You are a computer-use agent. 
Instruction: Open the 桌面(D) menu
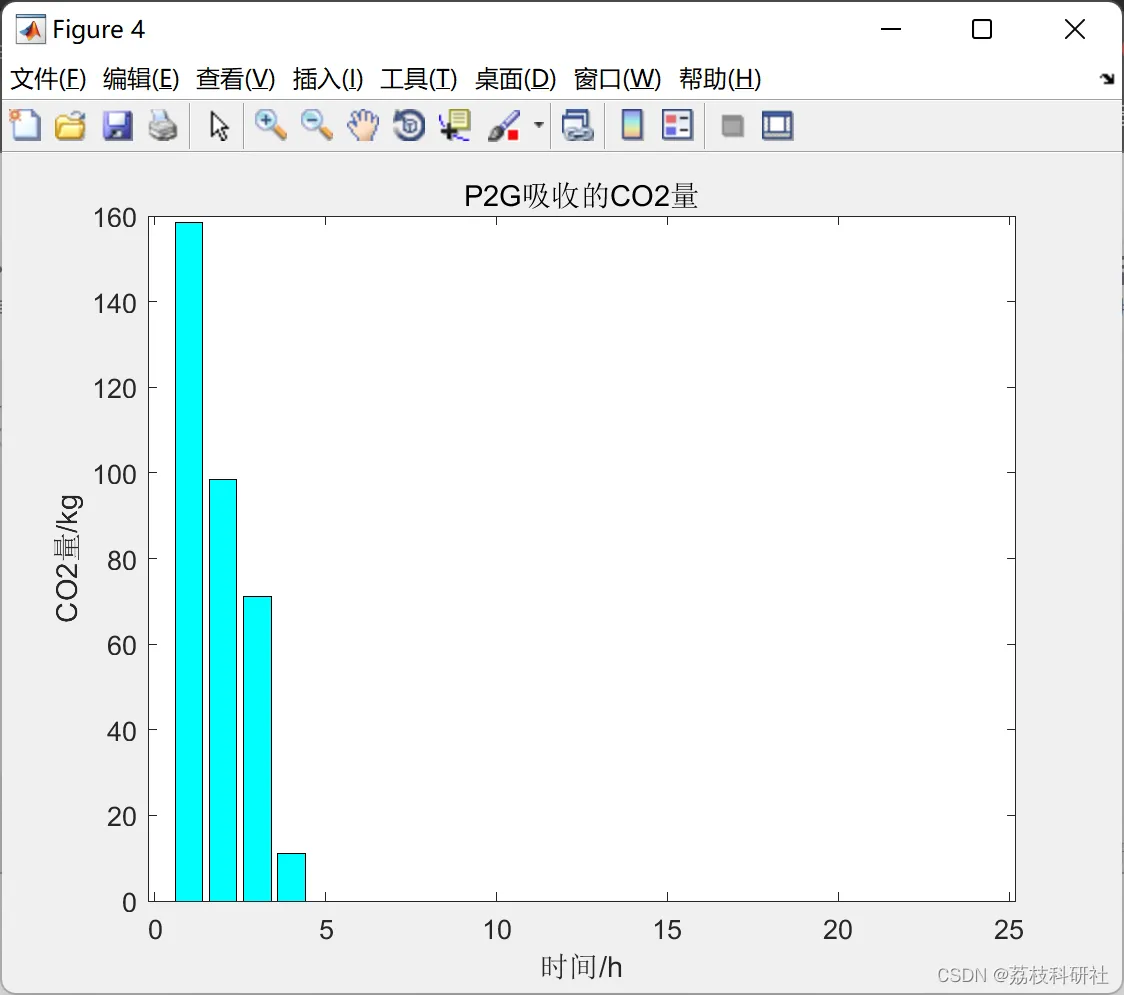[x=515, y=79]
